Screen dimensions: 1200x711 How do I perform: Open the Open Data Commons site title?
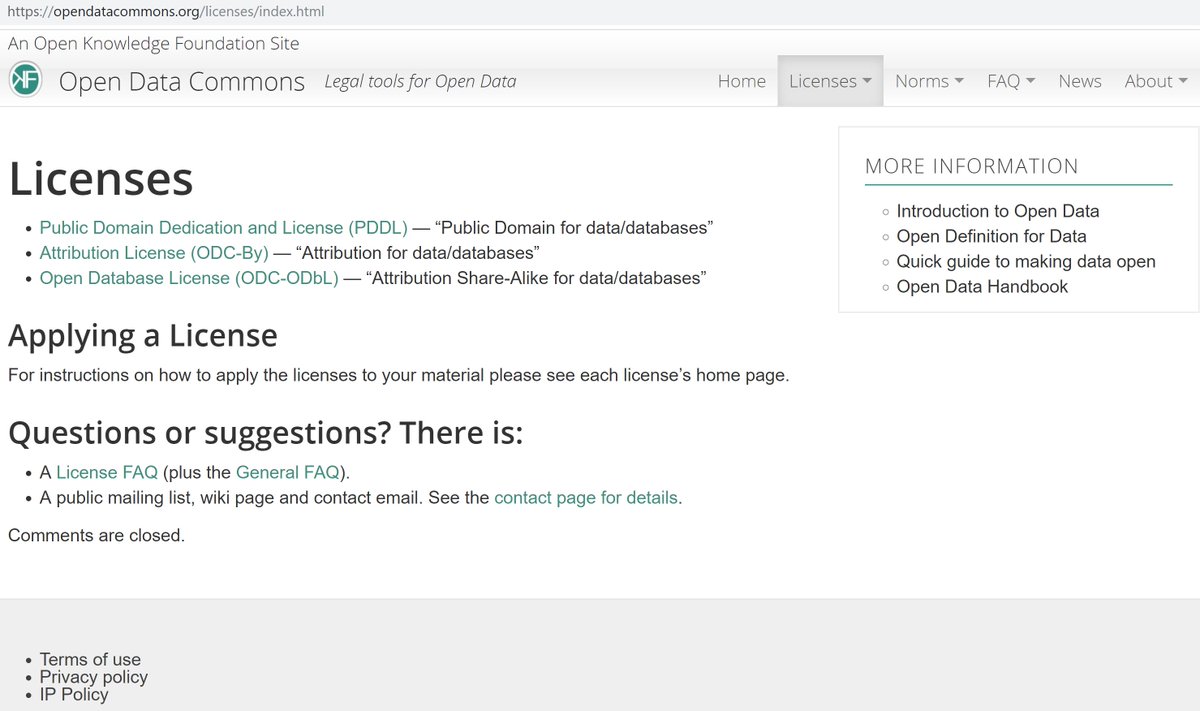(x=182, y=81)
